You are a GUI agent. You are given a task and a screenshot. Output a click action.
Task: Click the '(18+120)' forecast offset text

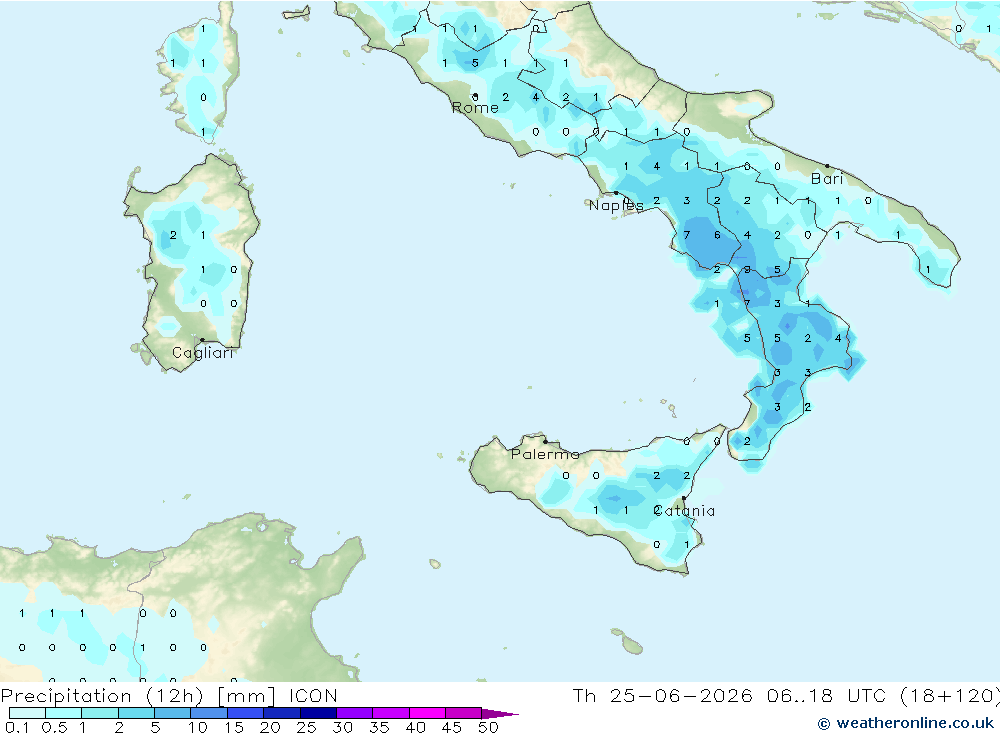[x=949, y=695]
